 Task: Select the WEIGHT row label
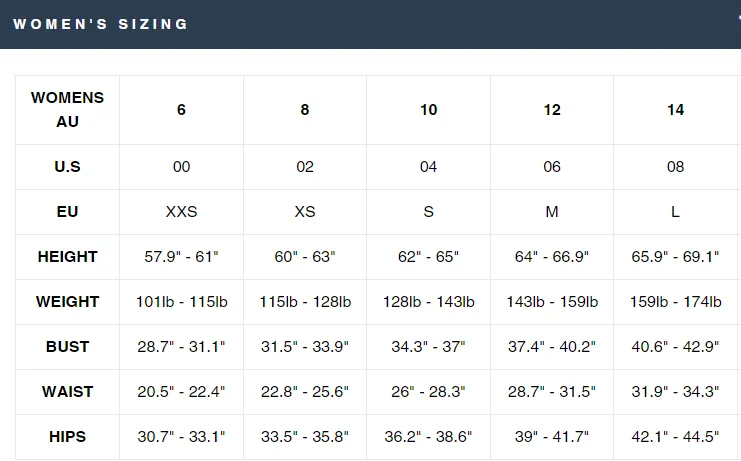[68, 301]
